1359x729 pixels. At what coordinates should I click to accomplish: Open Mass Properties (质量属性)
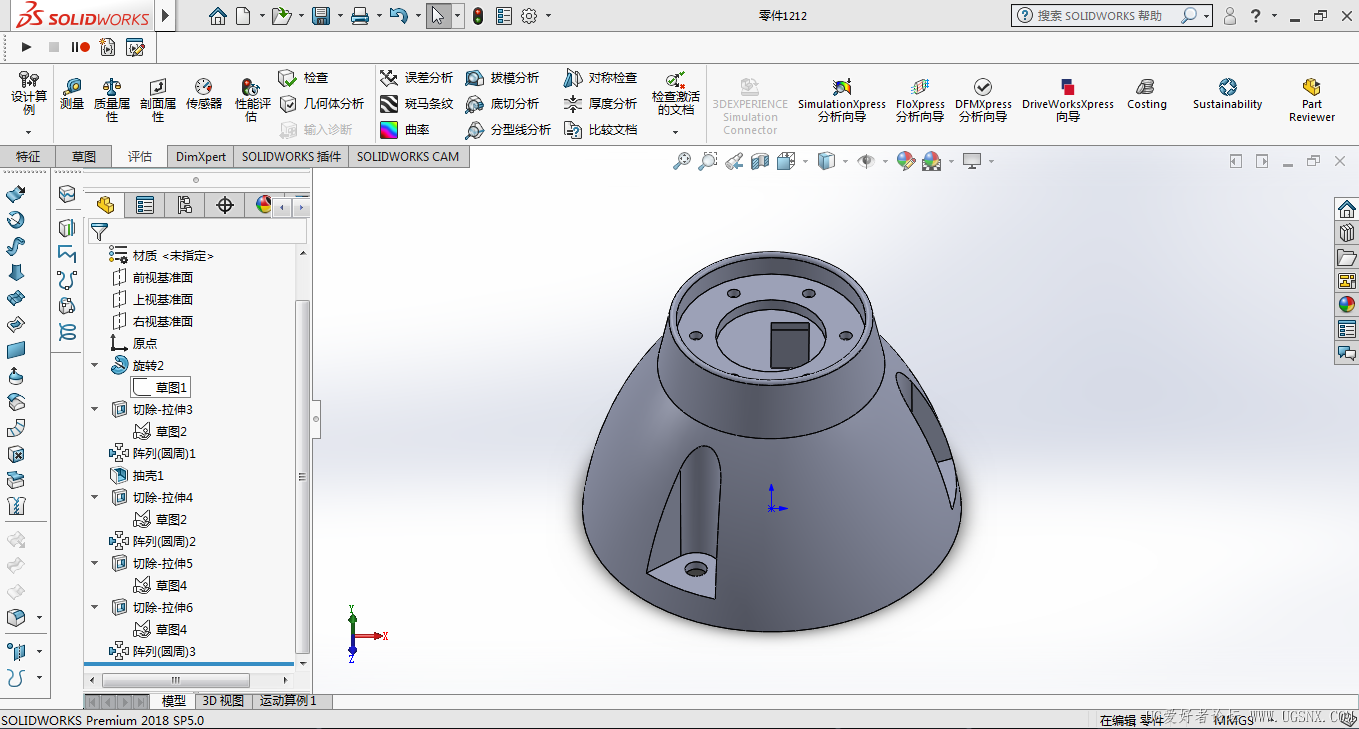(112, 100)
